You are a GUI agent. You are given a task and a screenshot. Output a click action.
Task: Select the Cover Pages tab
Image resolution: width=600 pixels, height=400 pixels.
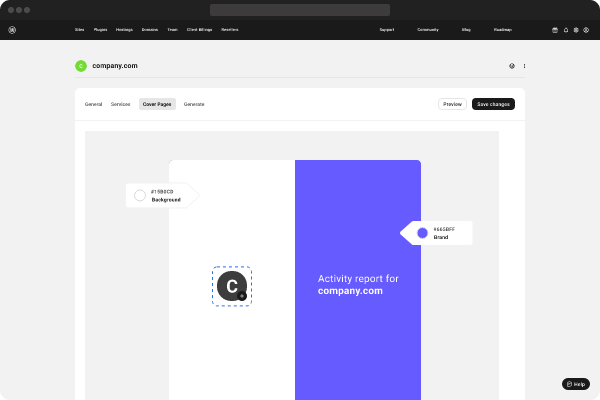[x=157, y=104]
